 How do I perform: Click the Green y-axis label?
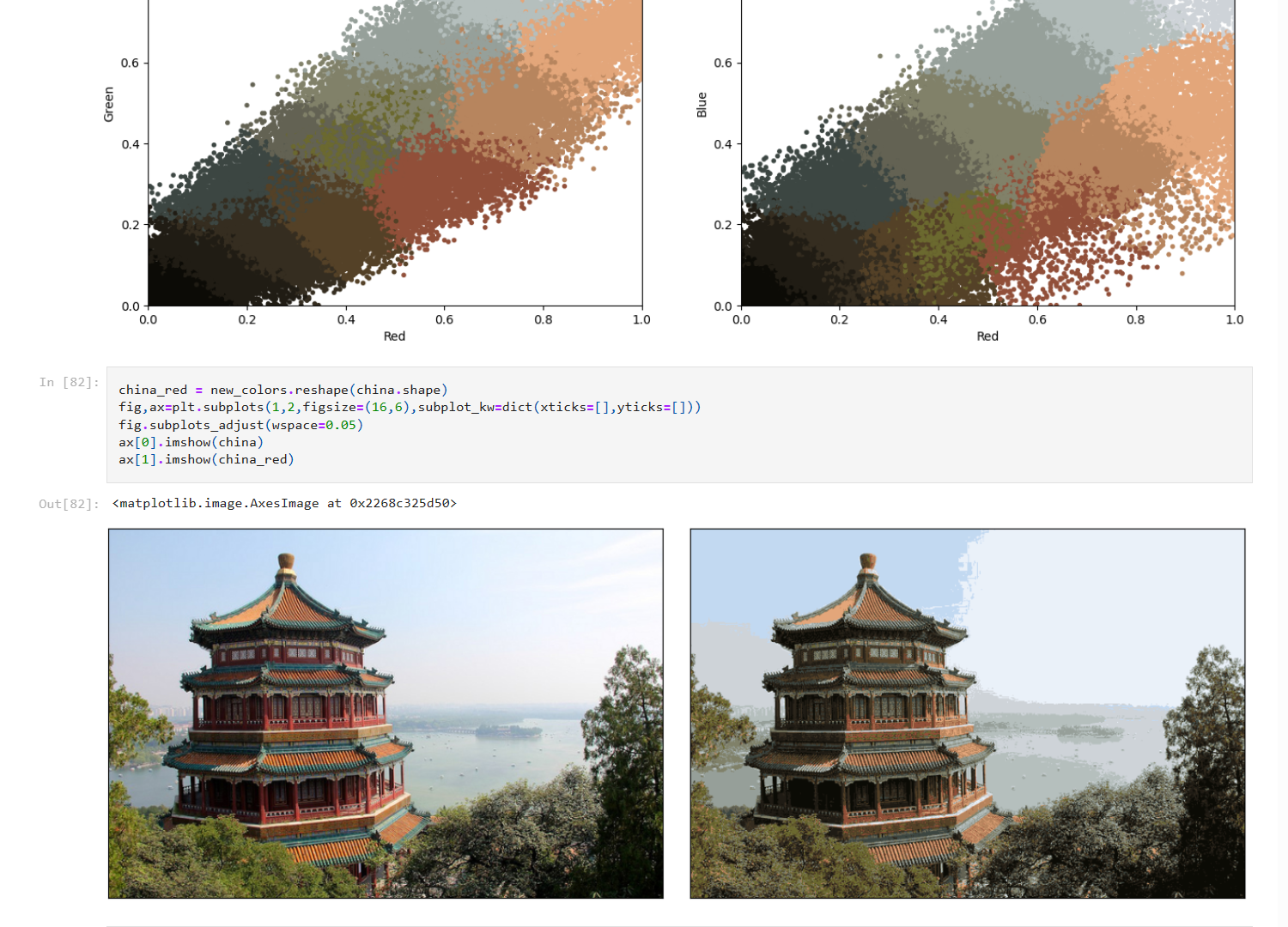pyautogui.click(x=109, y=105)
